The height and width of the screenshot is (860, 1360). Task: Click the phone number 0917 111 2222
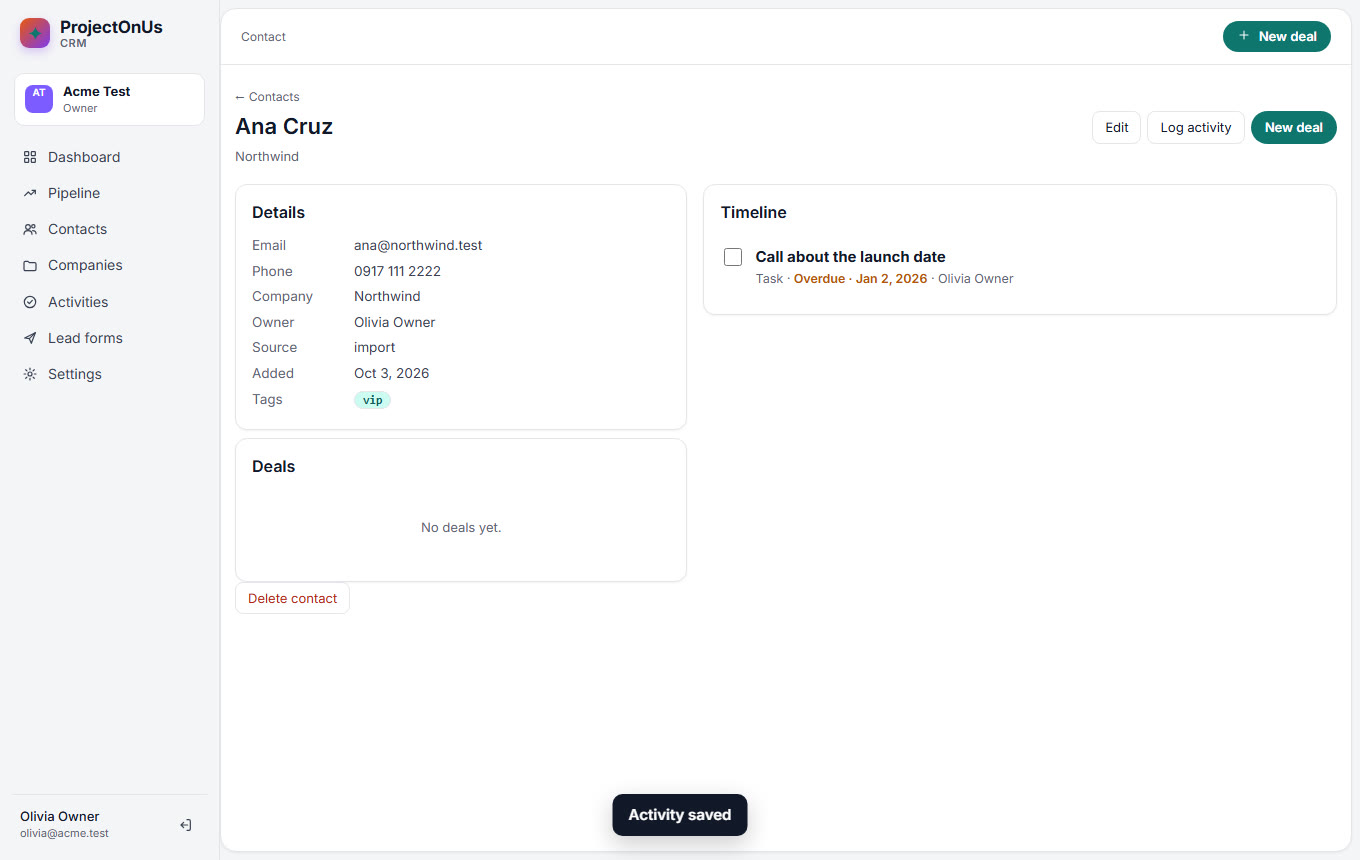tap(397, 271)
